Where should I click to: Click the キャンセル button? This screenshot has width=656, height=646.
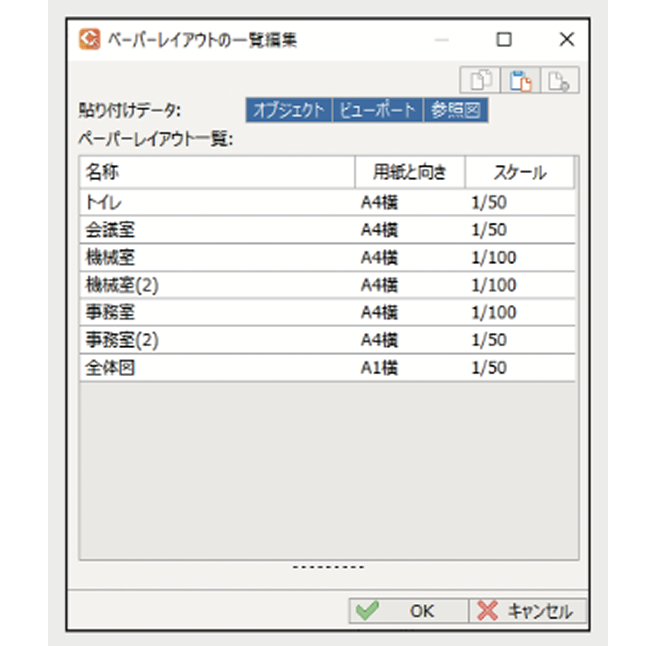[528, 611]
